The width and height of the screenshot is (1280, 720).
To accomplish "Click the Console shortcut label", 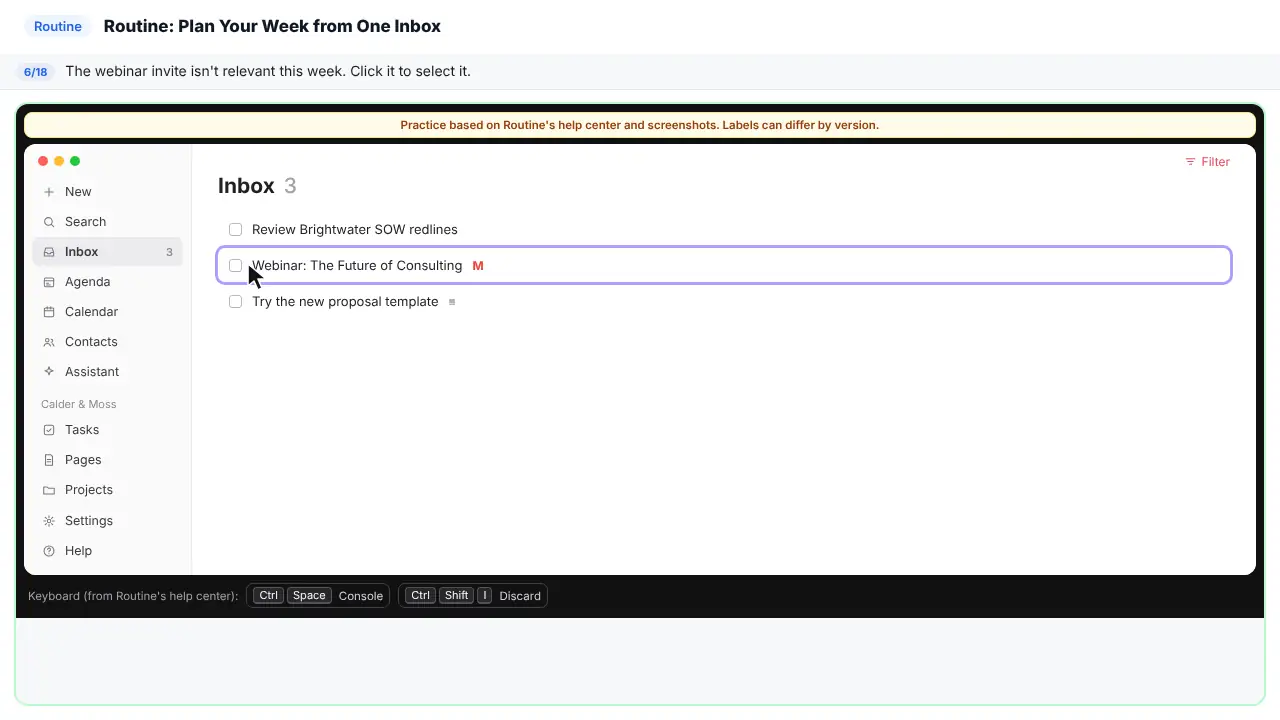I will point(361,596).
